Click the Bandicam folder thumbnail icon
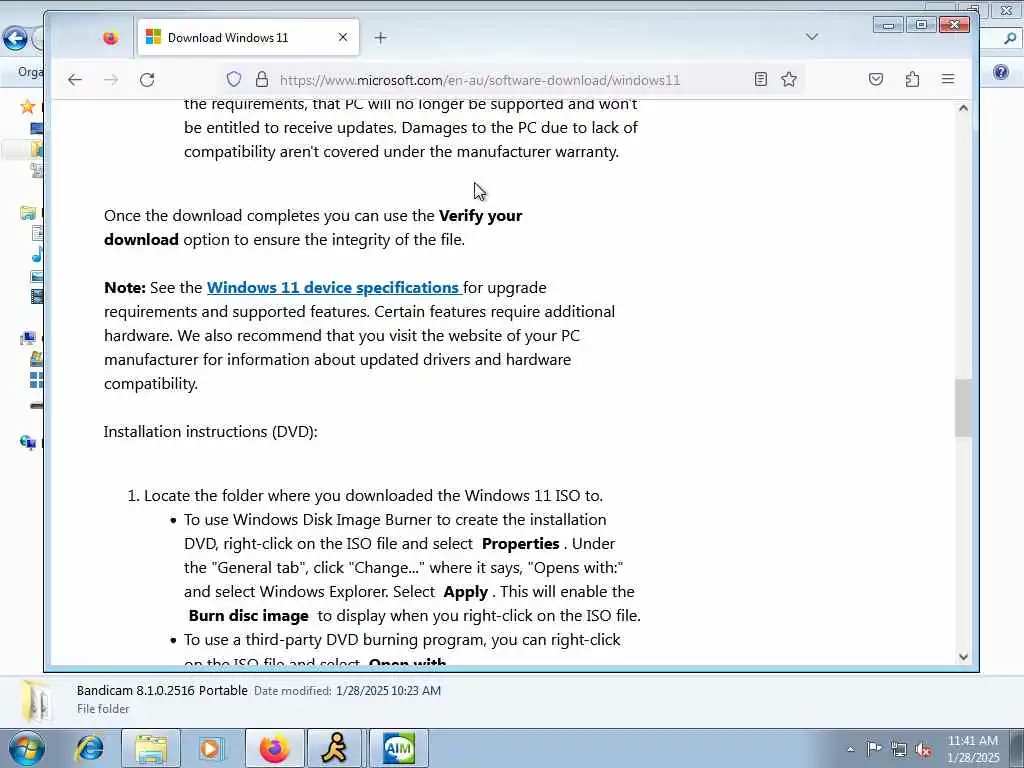This screenshot has width=1024, height=768. click(x=36, y=701)
